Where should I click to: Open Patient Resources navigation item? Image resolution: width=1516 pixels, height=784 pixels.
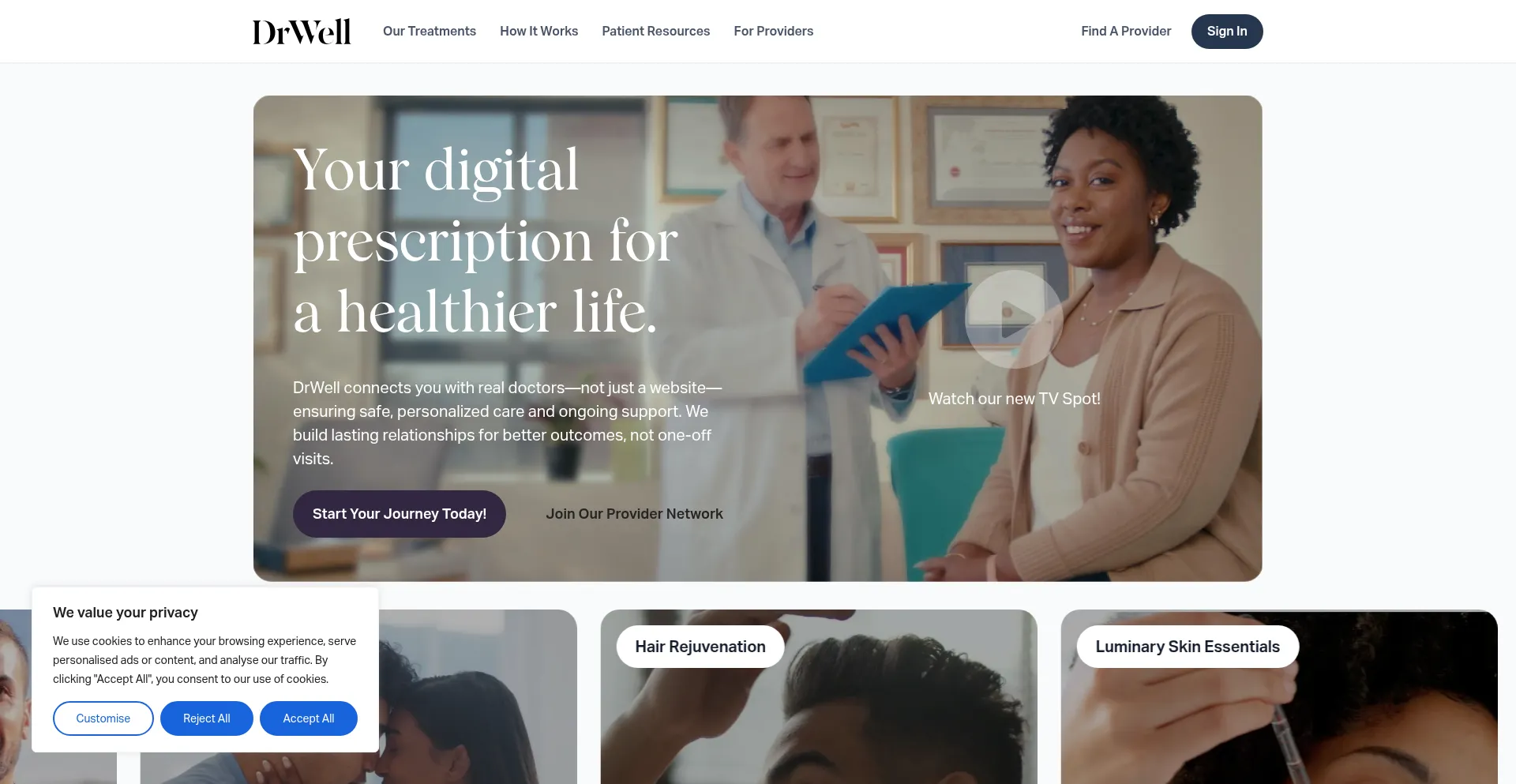pyautogui.click(x=655, y=32)
